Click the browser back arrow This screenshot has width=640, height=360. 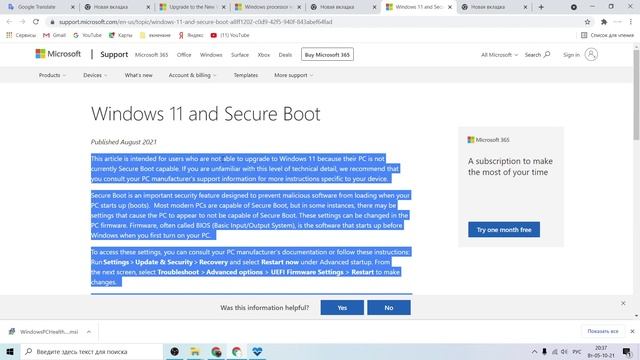click(x=9, y=22)
